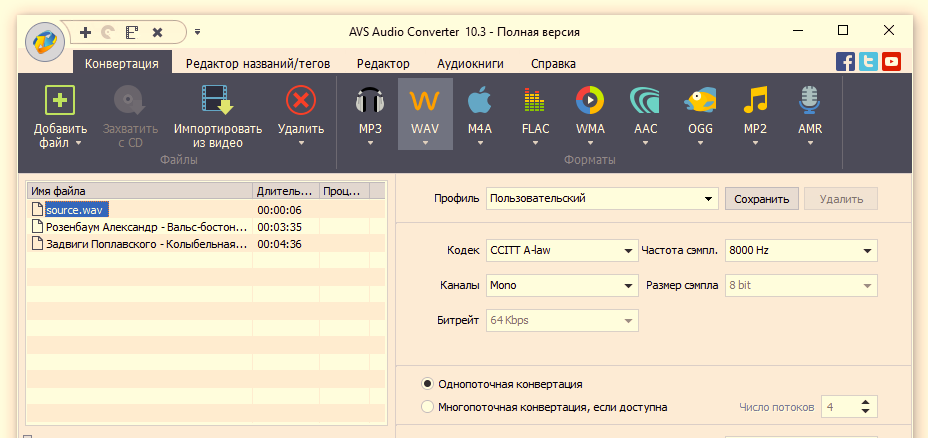This screenshot has width=928, height=438.
Task: Select Однопоточная конвертация radio button
Action: tap(427, 384)
